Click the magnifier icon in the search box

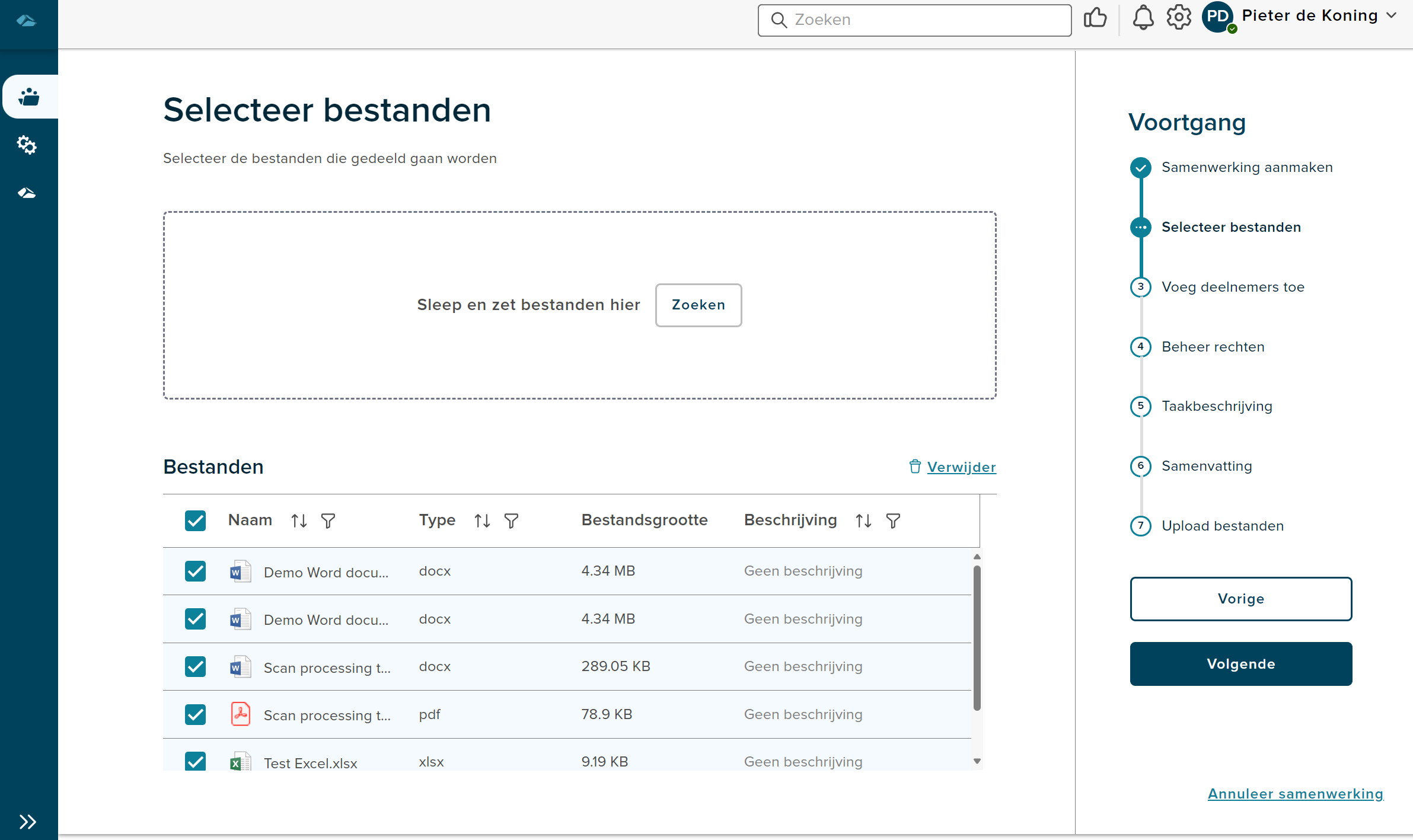[x=779, y=20]
